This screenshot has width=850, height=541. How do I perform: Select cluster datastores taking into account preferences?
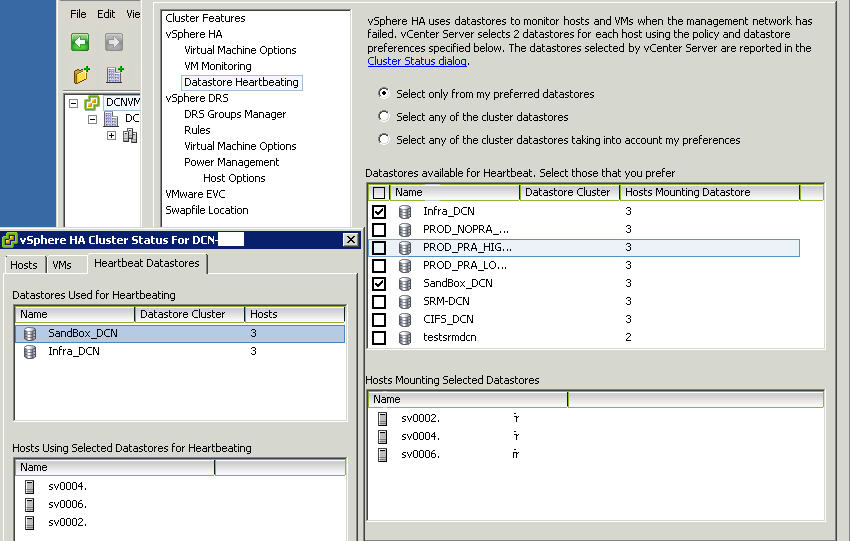click(x=384, y=139)
